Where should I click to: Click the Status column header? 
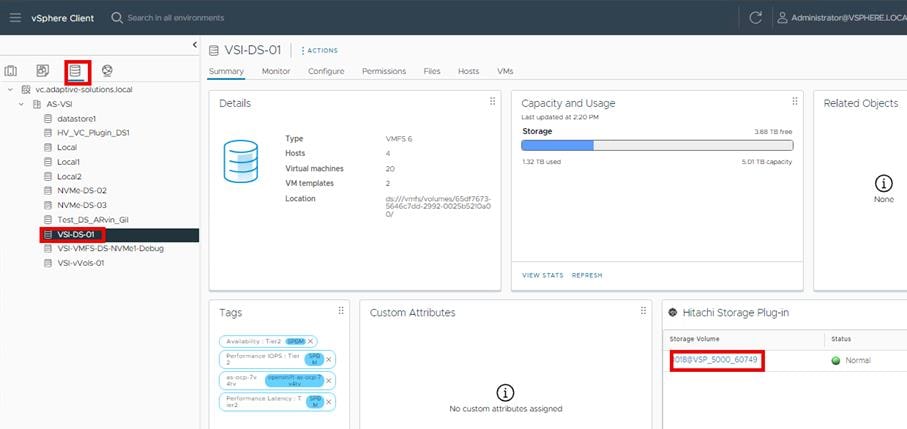tap(841, 339)
